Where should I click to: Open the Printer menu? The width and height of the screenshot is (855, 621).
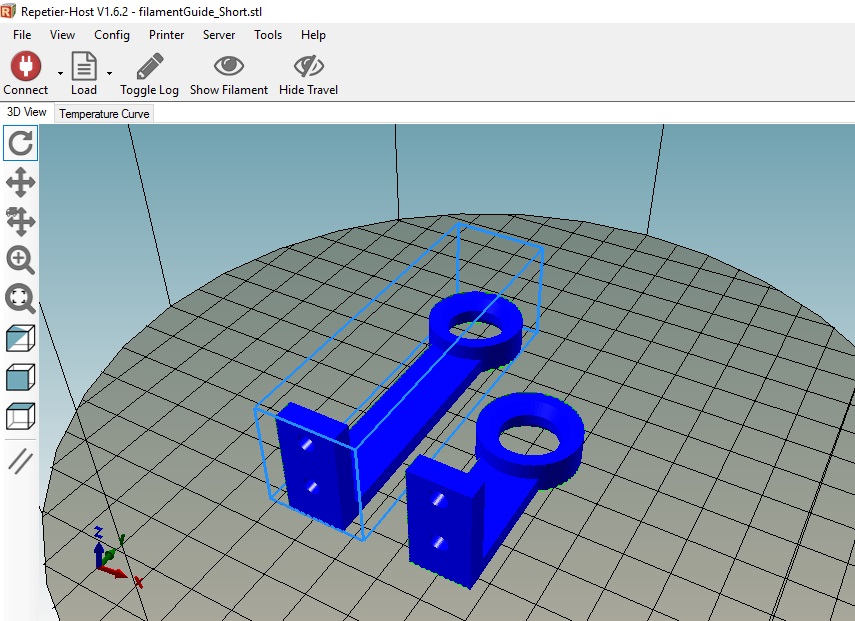pos(166,35)
